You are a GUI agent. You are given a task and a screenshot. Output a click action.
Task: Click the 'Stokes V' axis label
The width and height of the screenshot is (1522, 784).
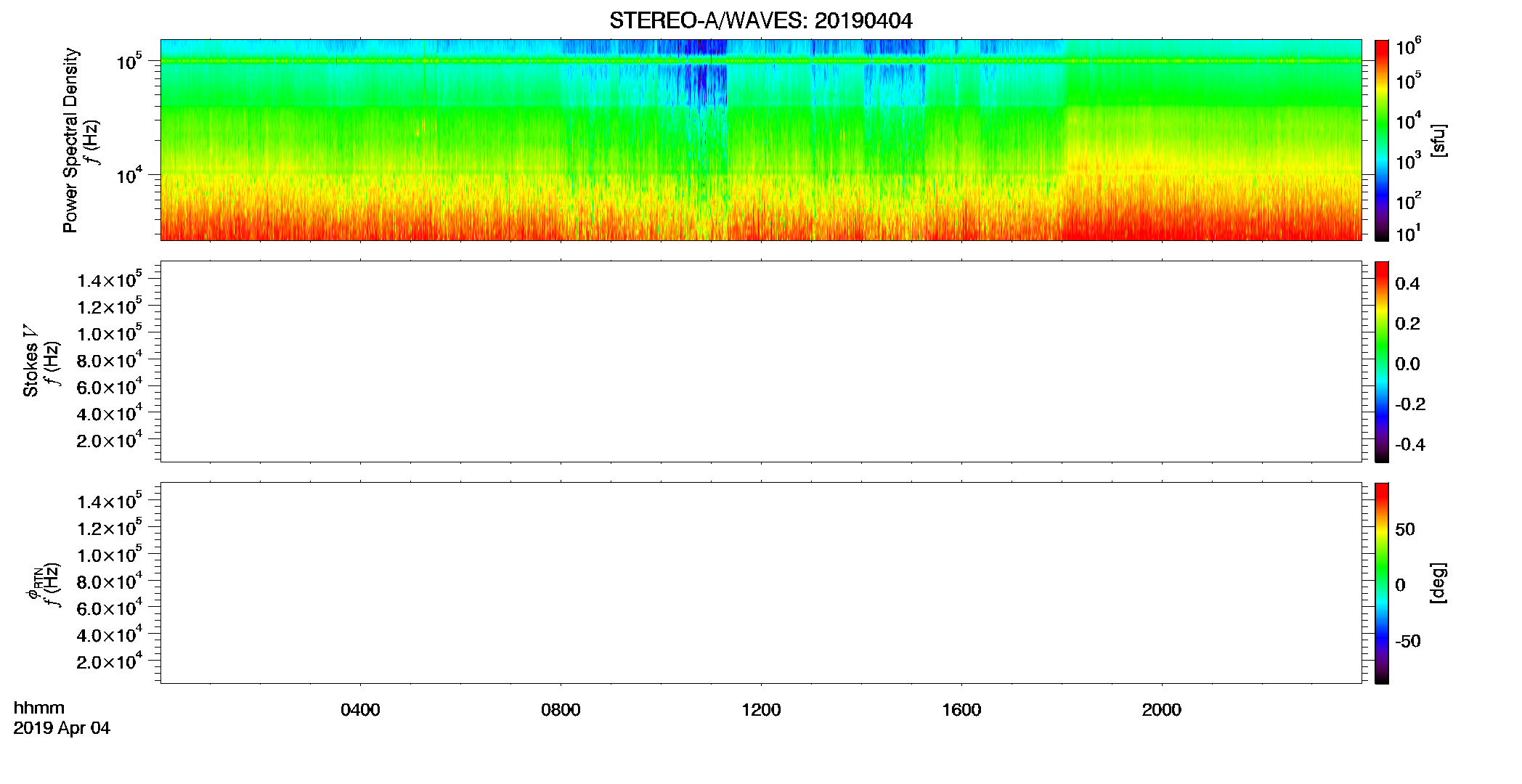click(30, 361)
